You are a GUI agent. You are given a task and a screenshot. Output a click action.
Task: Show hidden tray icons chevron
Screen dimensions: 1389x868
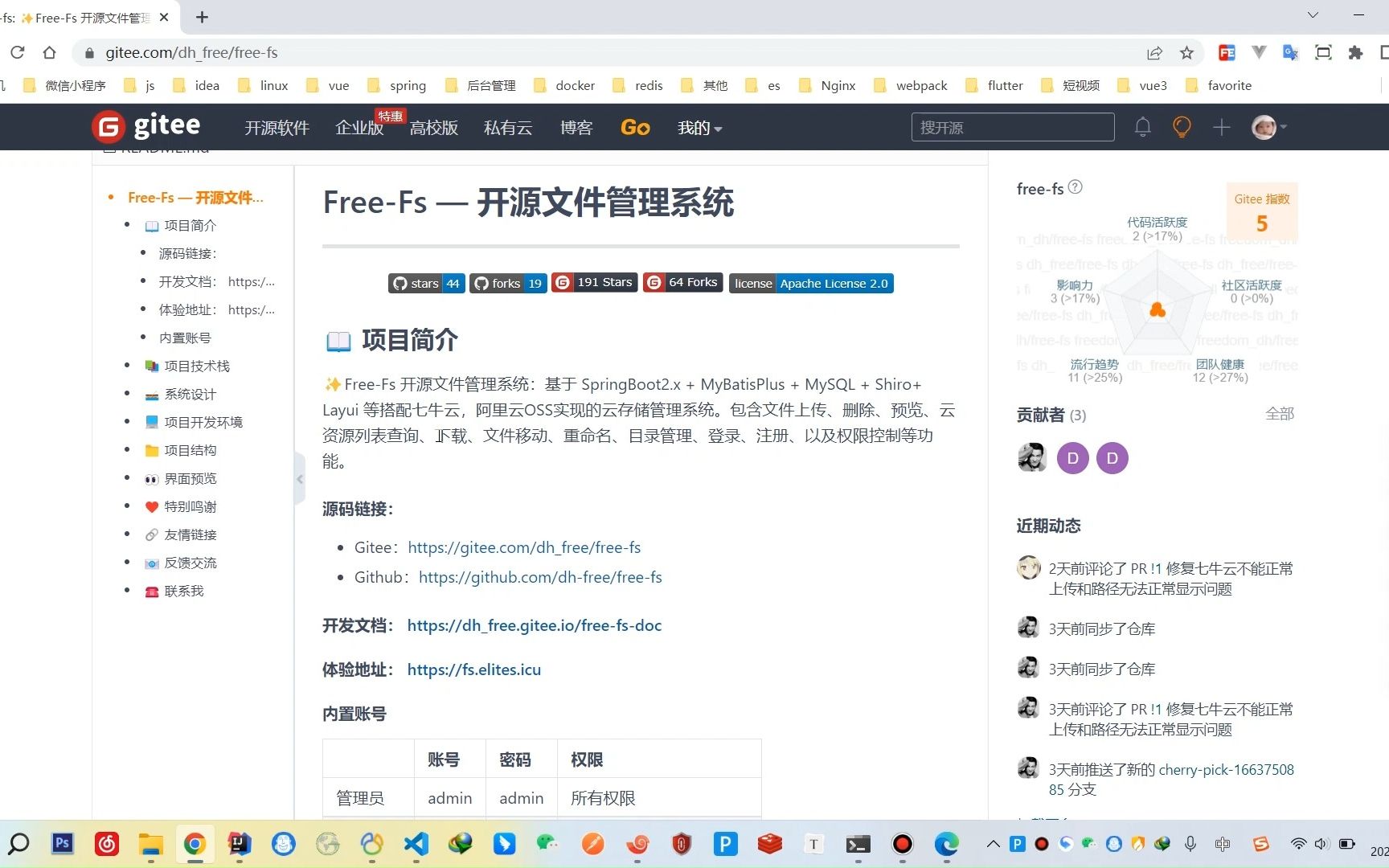point(994,844)
